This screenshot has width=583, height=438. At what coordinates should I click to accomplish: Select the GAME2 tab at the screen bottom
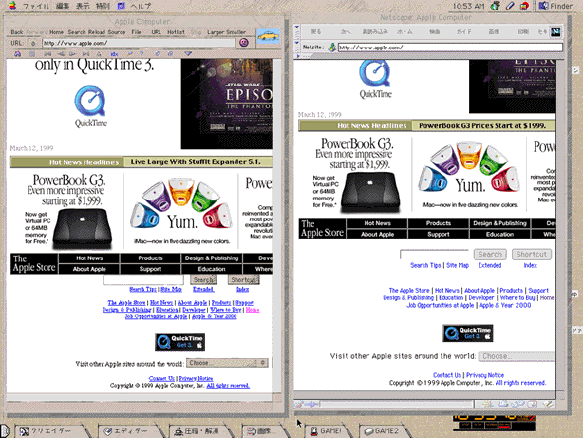pos(383,431)
